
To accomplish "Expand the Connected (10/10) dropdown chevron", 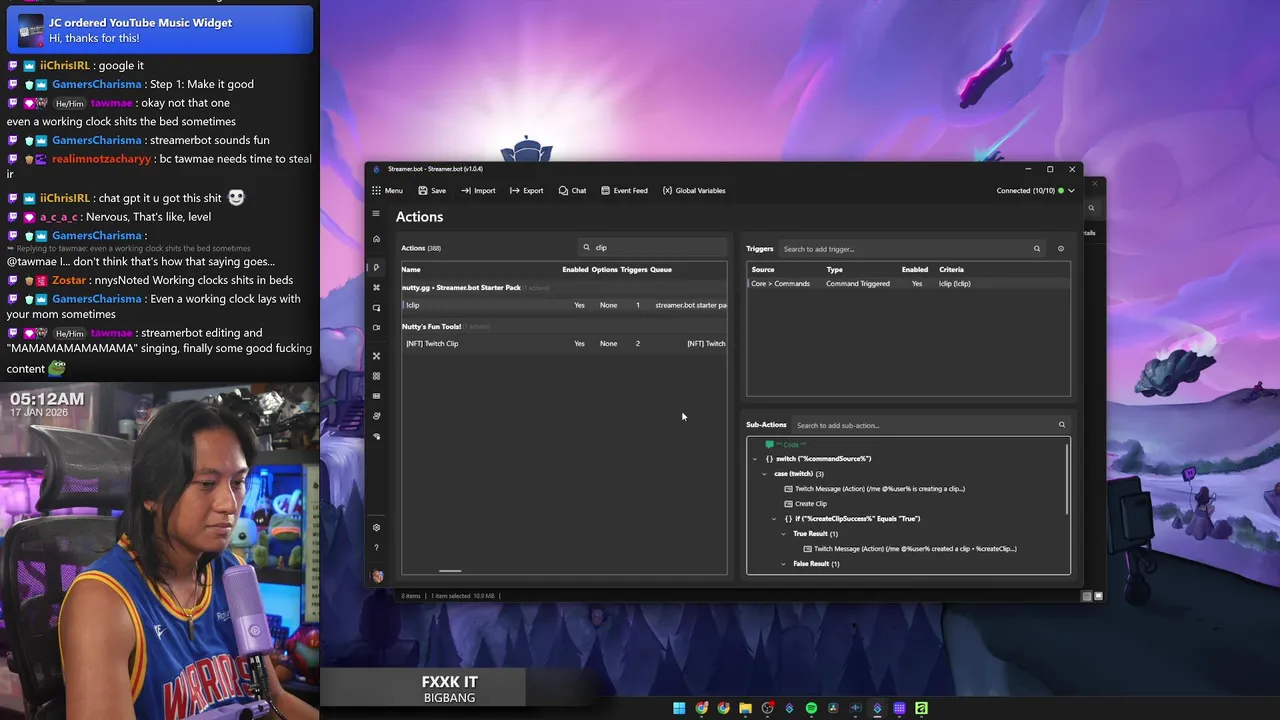I will coord(1072,190).
